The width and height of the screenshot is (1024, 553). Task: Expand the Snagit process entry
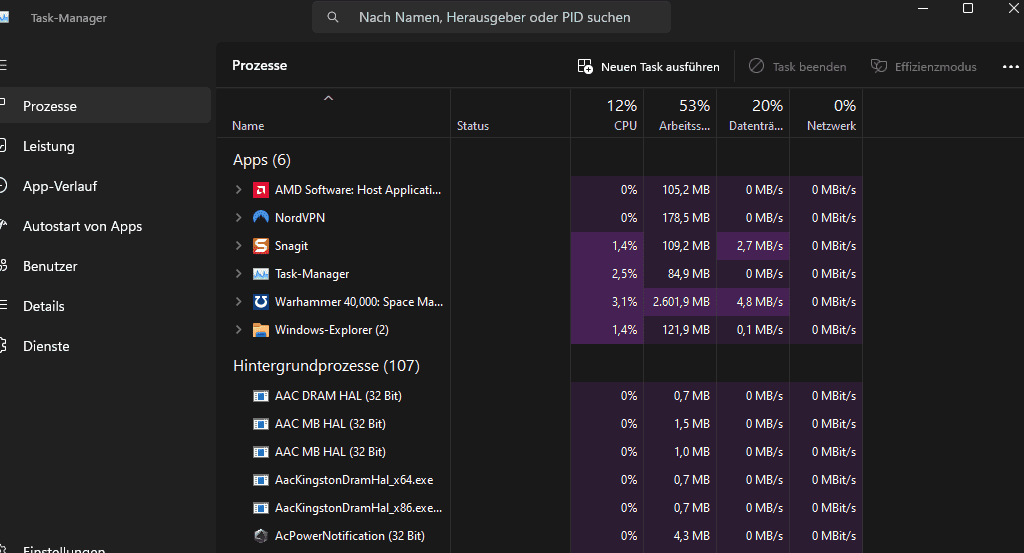point(238,246)
